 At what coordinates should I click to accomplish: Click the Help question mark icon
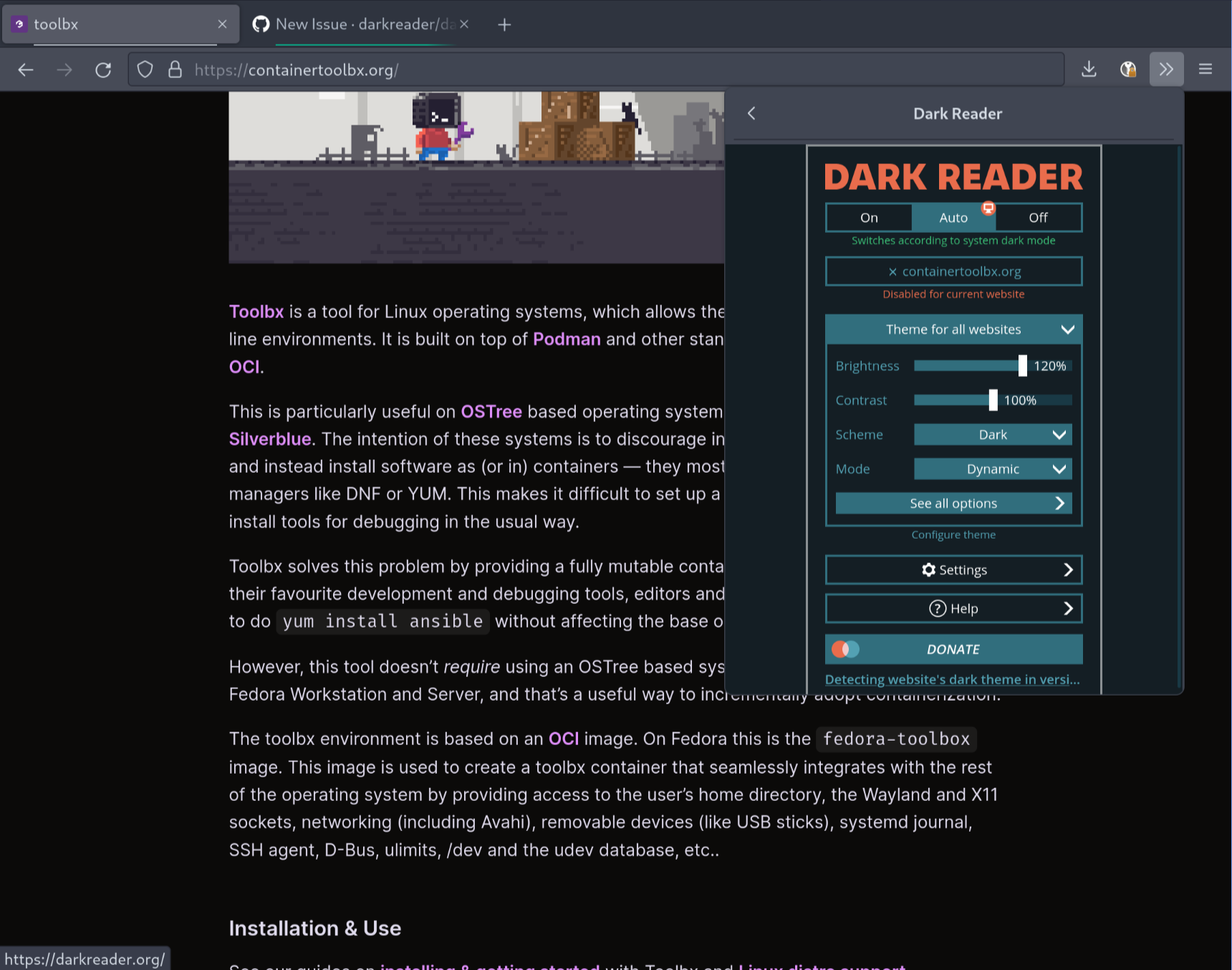(938, 608)
